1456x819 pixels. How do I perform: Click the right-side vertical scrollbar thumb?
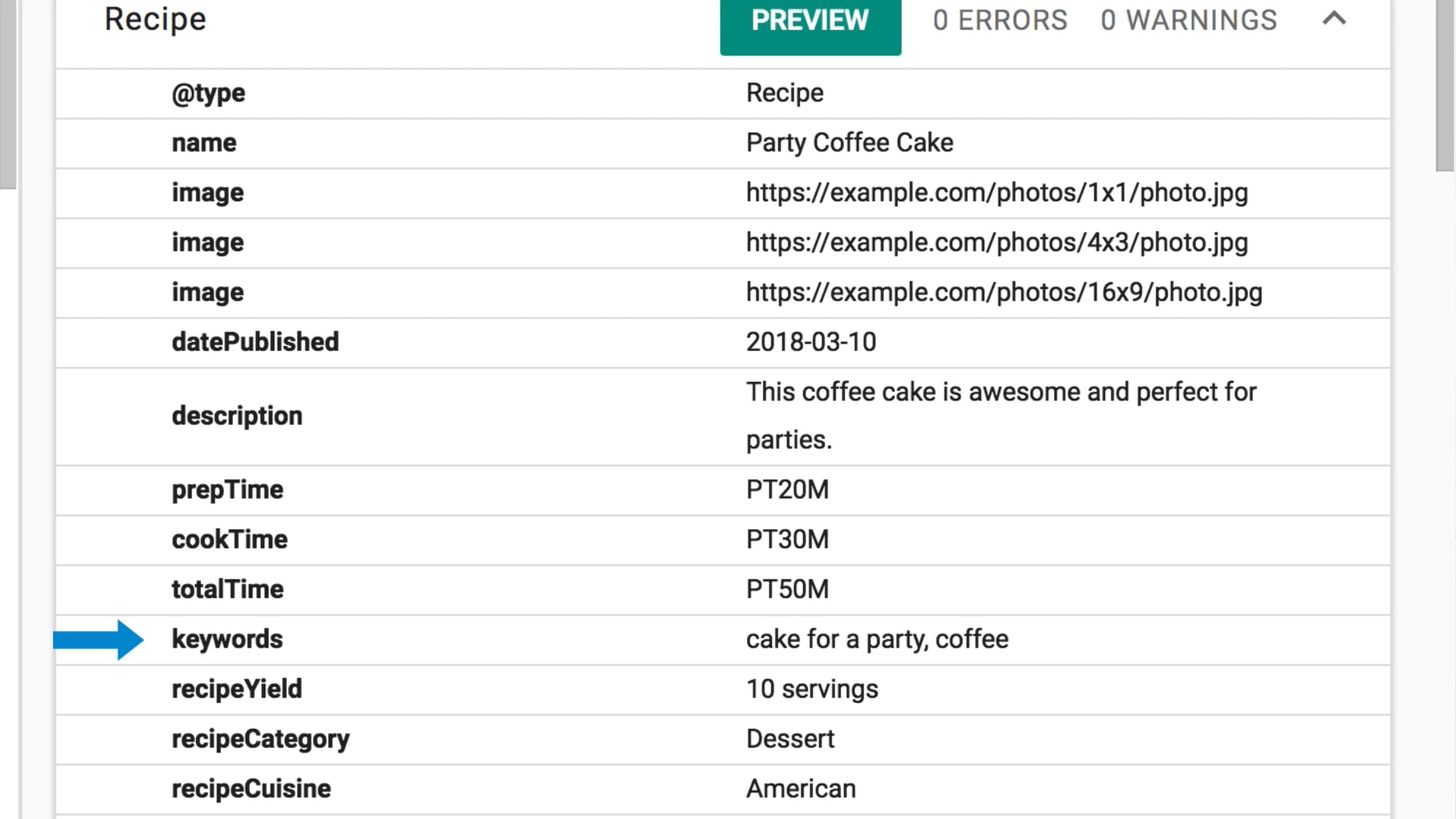click(x=1445, y=85)
